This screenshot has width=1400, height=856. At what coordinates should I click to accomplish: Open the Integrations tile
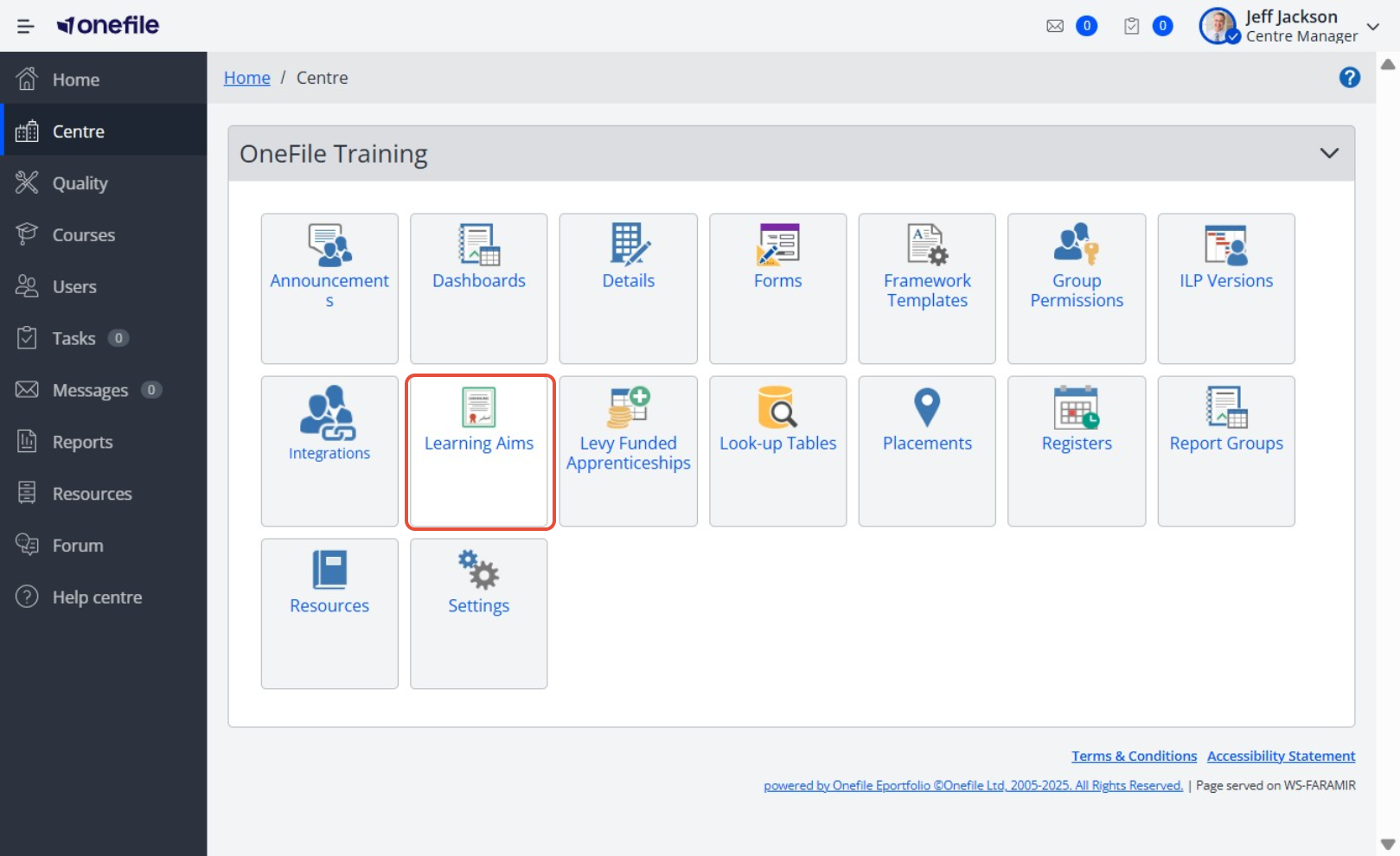329,451
